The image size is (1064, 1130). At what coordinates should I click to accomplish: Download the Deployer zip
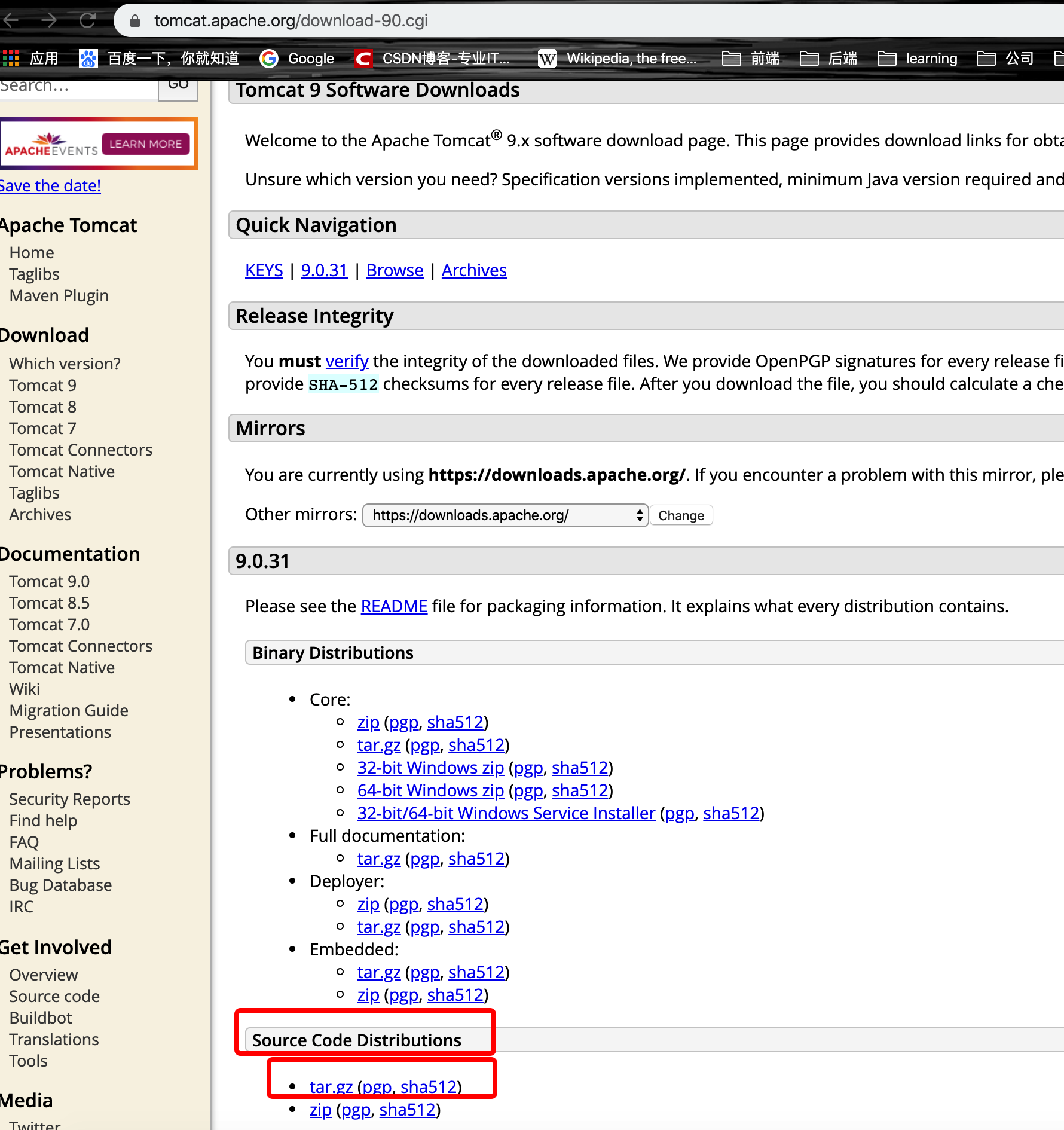pyautogui.click(x=368, y=904)
